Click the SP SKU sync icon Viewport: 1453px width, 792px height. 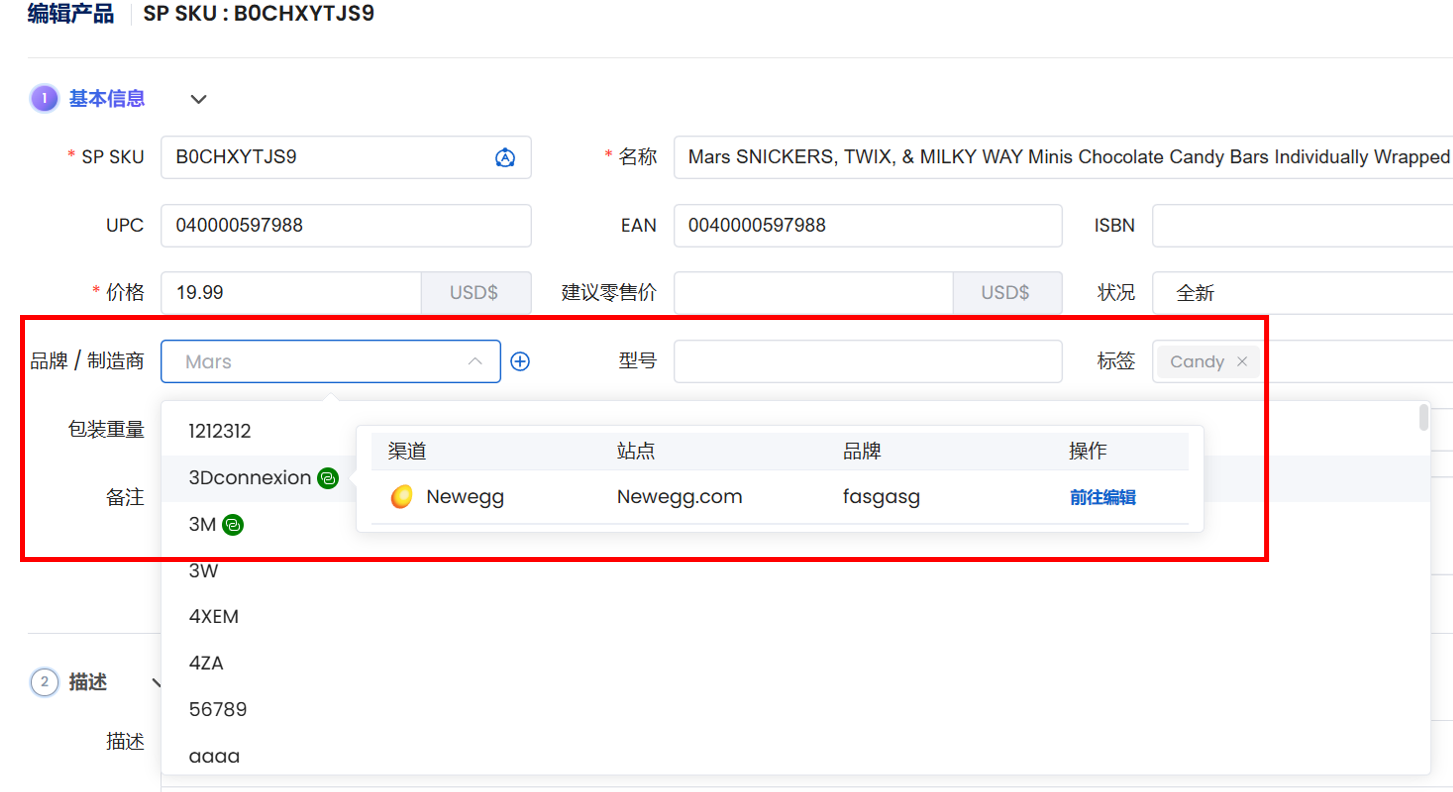[505, 157]
